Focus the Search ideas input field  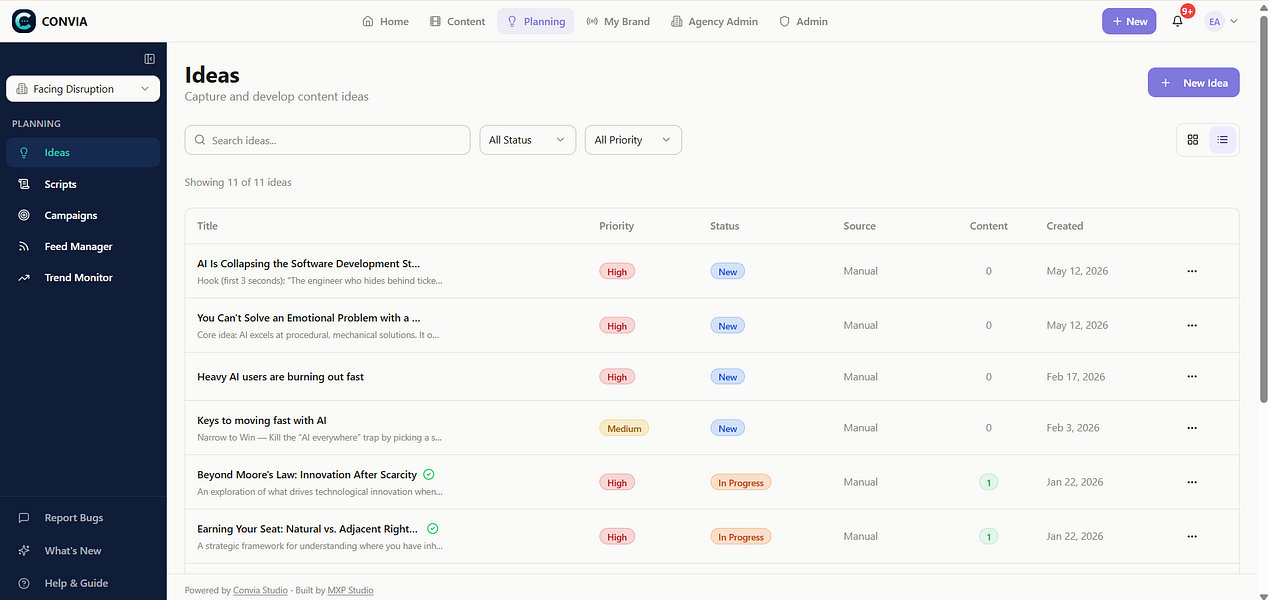(x=327, y=140)
